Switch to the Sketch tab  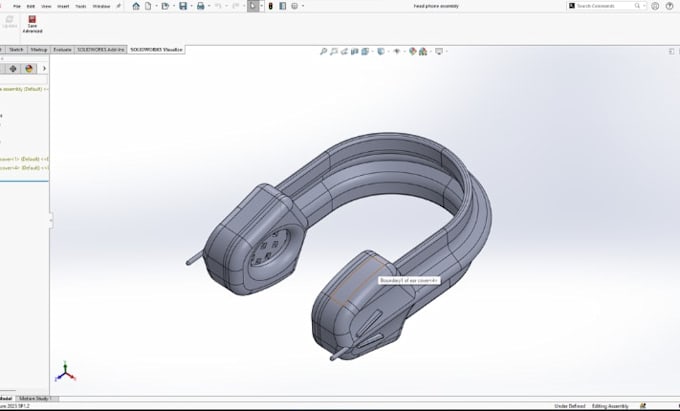[x=16, y=50]
